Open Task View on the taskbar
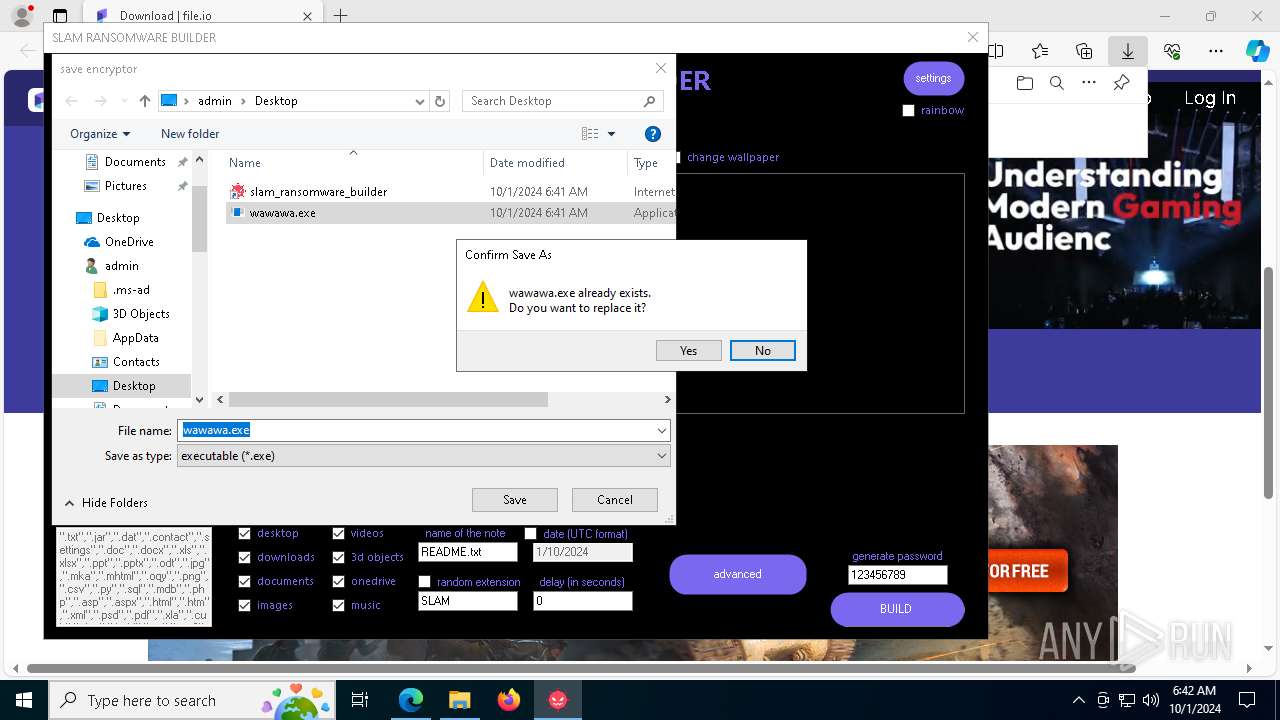Screen dimensions: 1280x720 [x=360, y=700]
